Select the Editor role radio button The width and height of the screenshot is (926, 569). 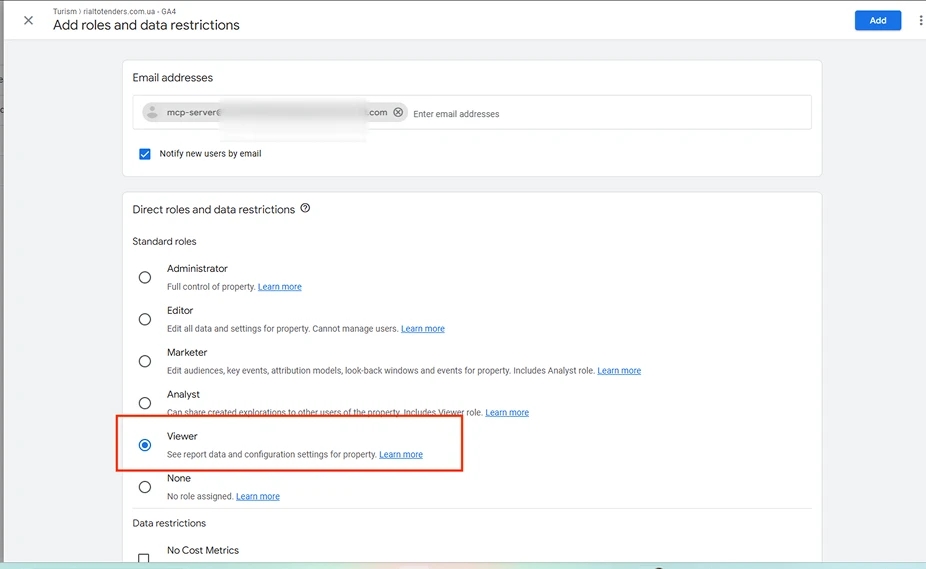(145, 319)
